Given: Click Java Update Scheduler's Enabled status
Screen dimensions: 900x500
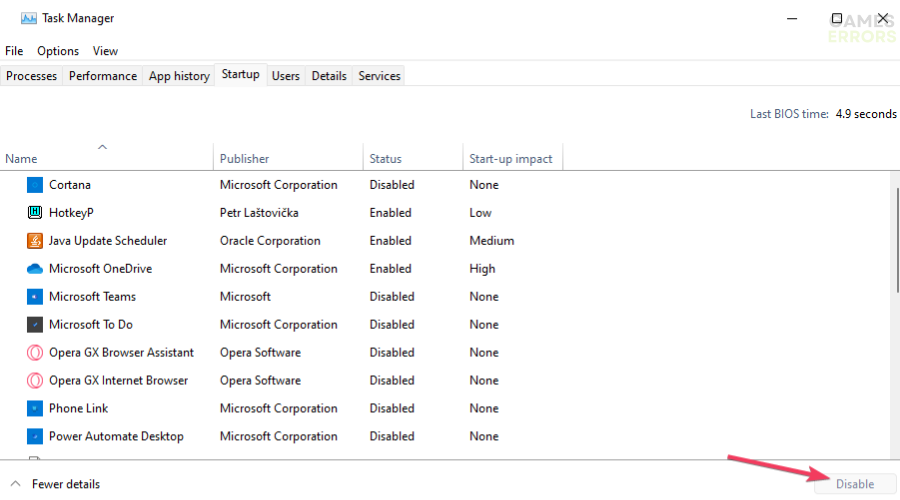Looking at the screenshot, I should pos(390,241).
